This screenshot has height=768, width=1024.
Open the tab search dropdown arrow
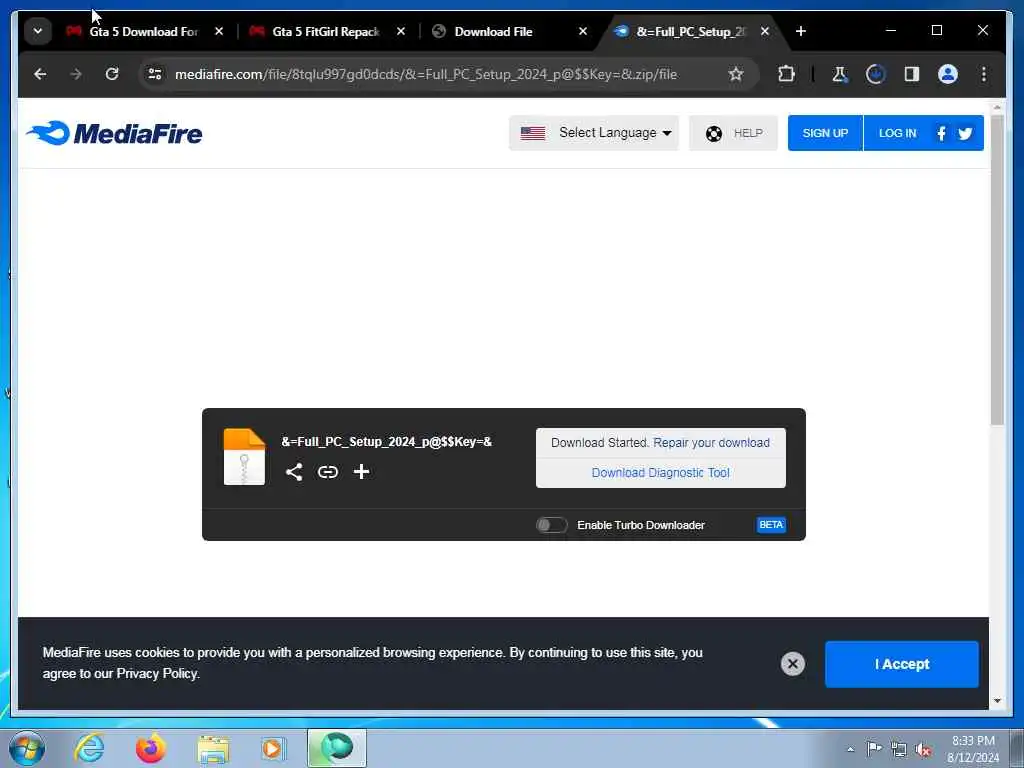pos(38,31)
